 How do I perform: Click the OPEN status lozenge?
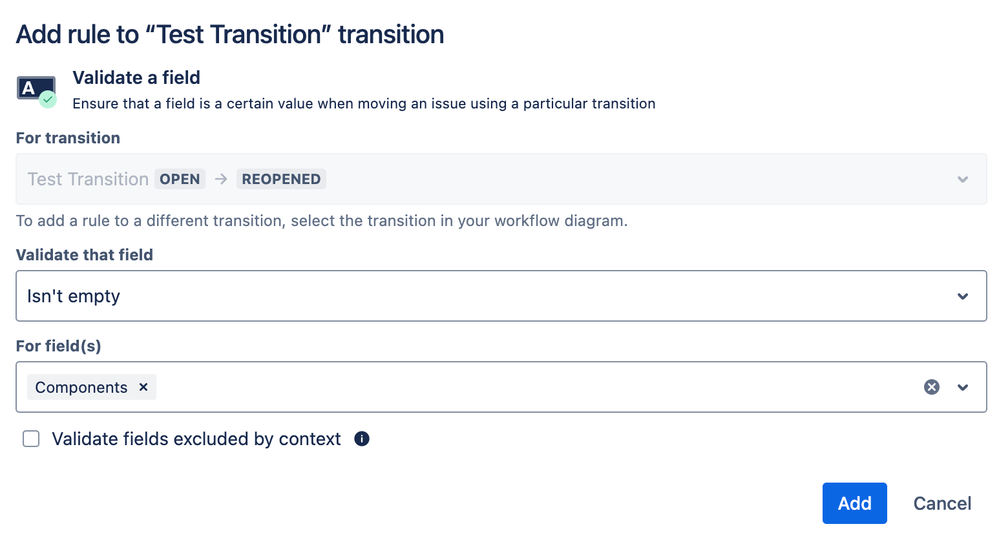(x=180, y=179)
